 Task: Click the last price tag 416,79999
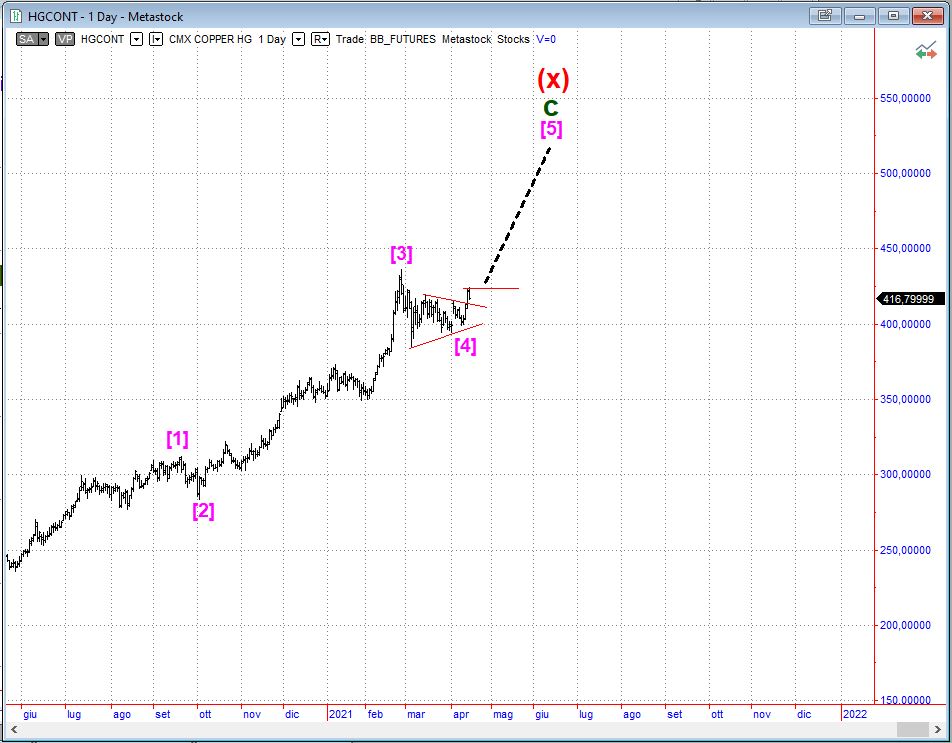pos(911,299)
